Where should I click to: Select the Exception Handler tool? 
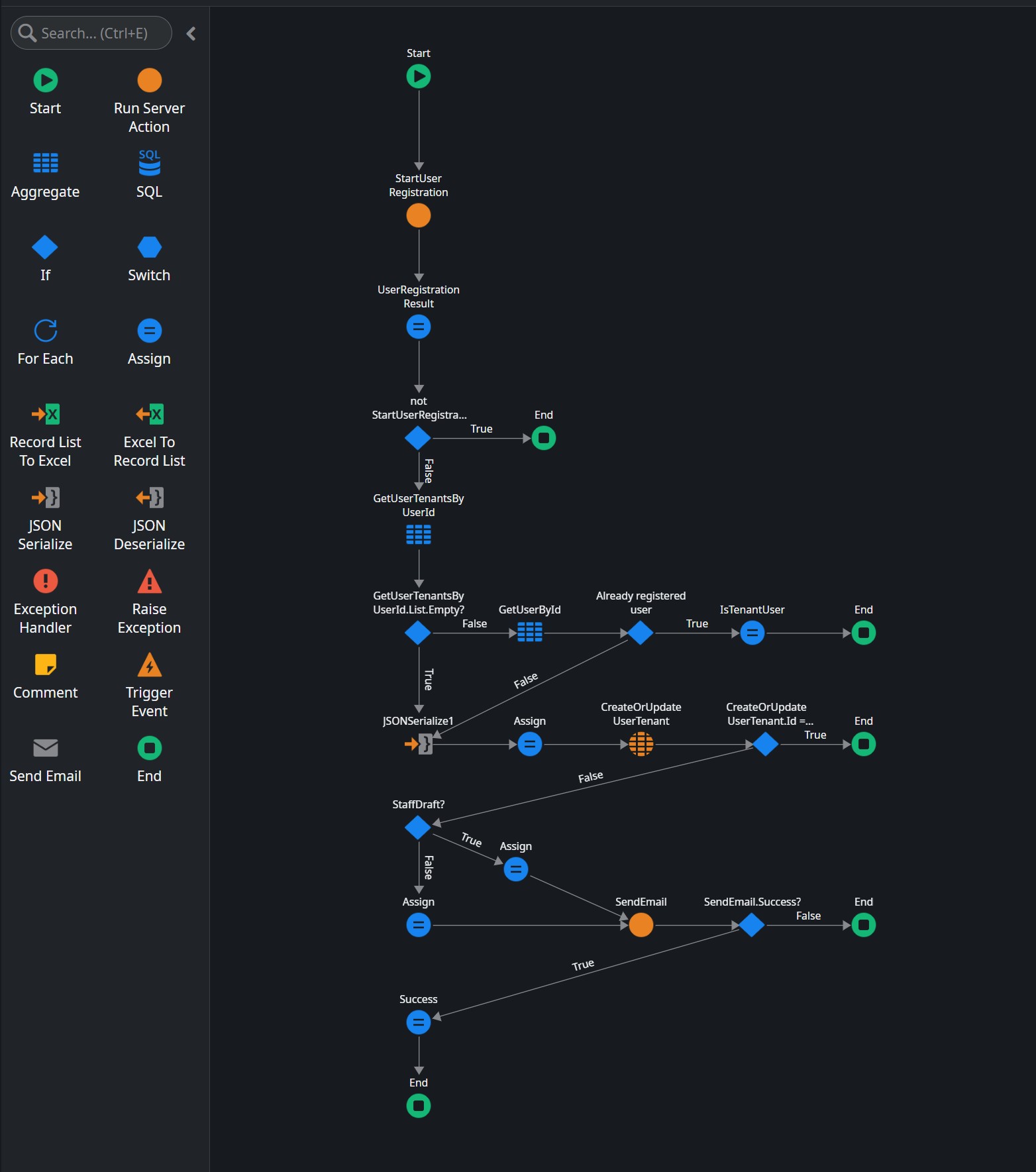click(x=45, y=602)
